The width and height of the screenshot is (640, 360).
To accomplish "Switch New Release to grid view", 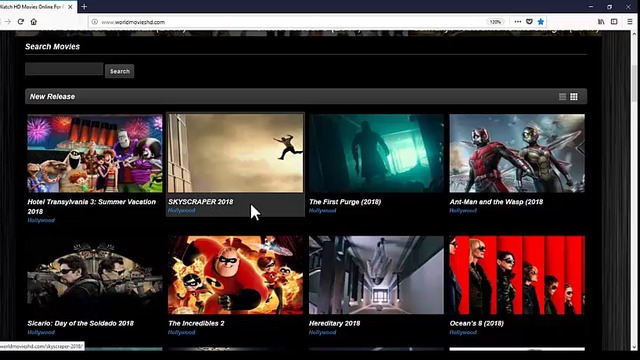I will click(574, 97).
